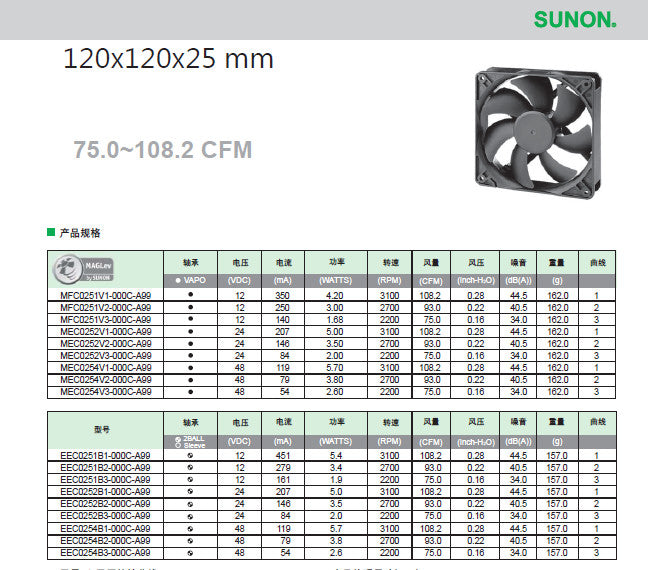Click weight 162.0 in MFC0251V1 row
This screenshot has width=648, height=570.
pos(557,296)
